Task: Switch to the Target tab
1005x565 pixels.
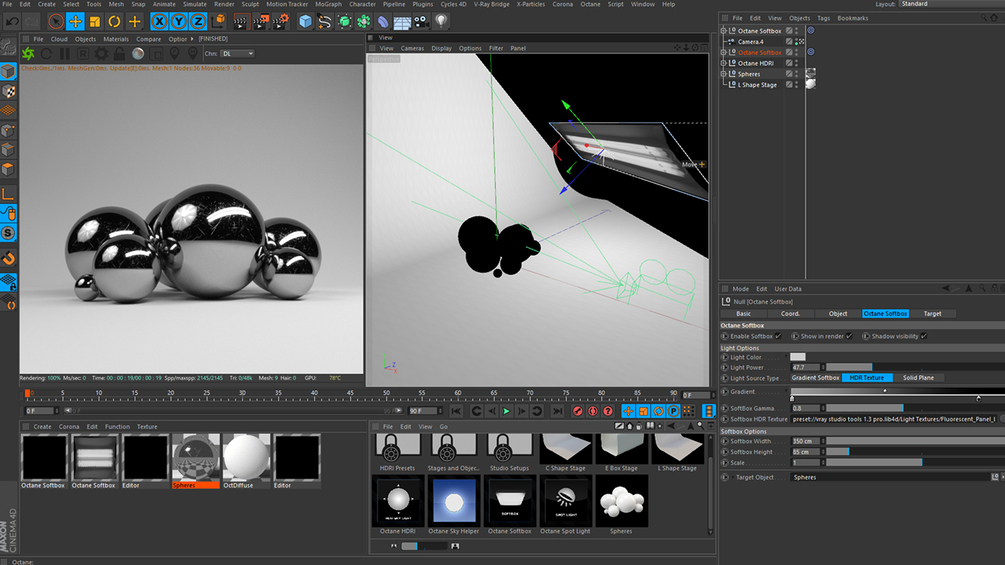Action: [x=933, y=313]
